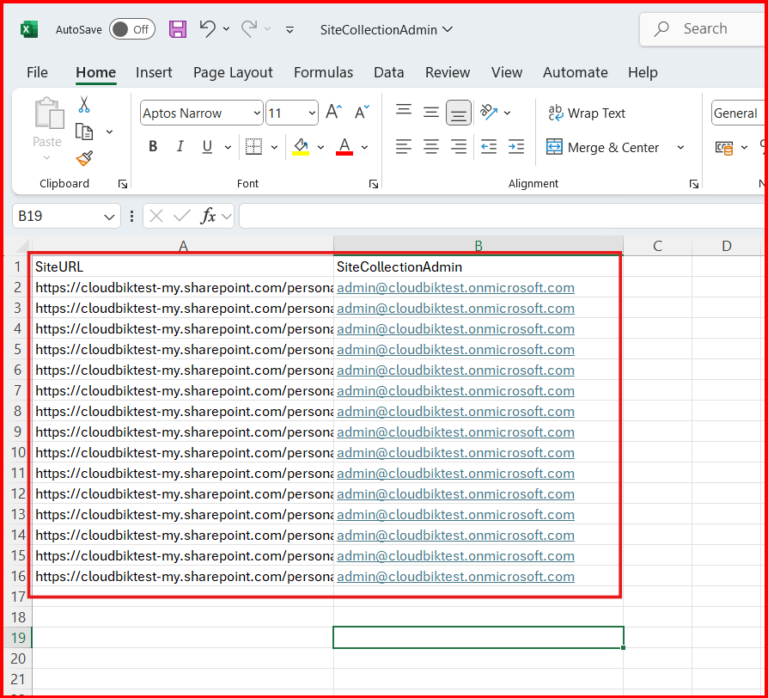Click the formula bar input area
Screen dimensions: 768x698
pos(502,216)
